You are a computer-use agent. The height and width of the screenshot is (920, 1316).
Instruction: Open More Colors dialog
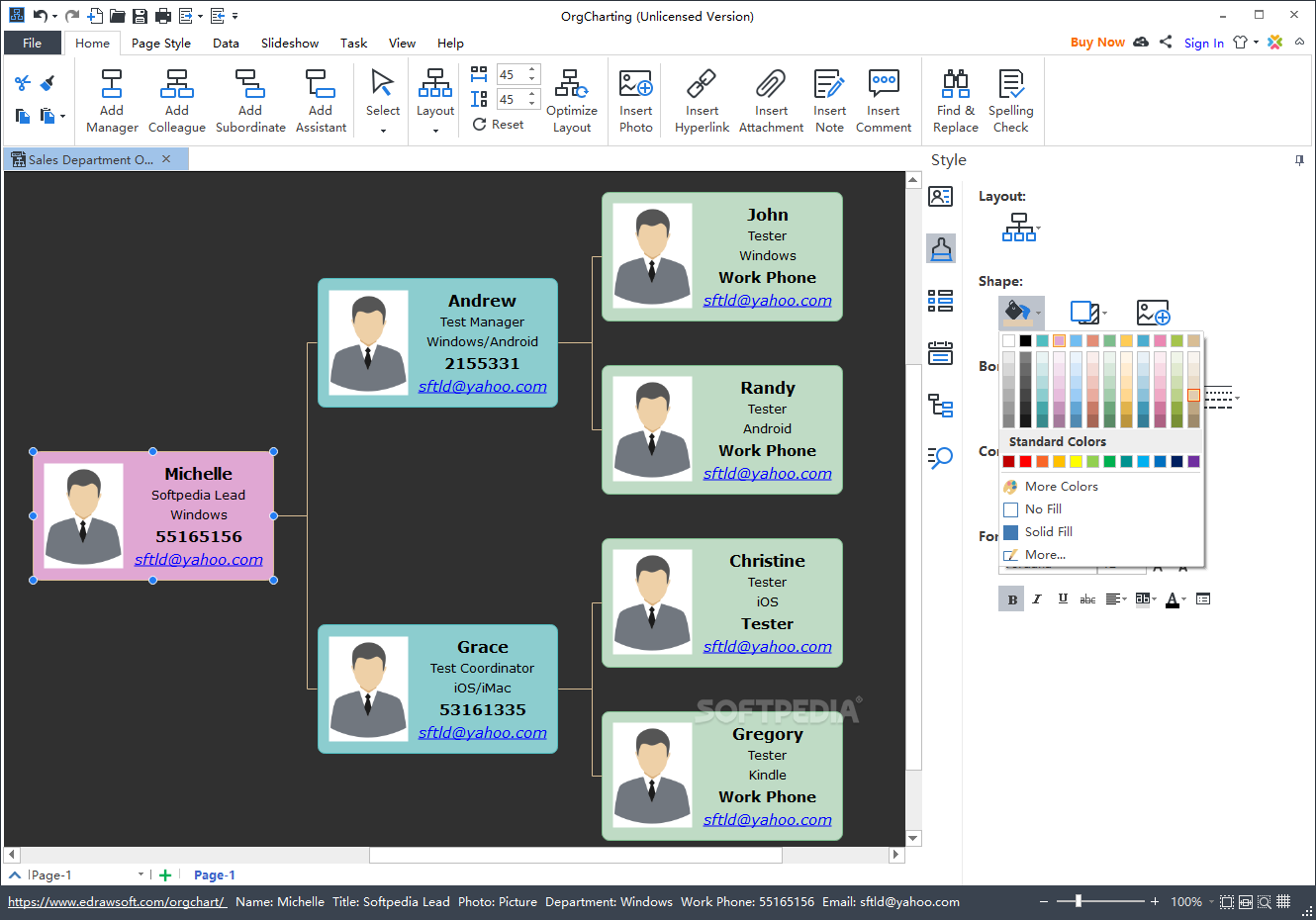coord(1061,487)
